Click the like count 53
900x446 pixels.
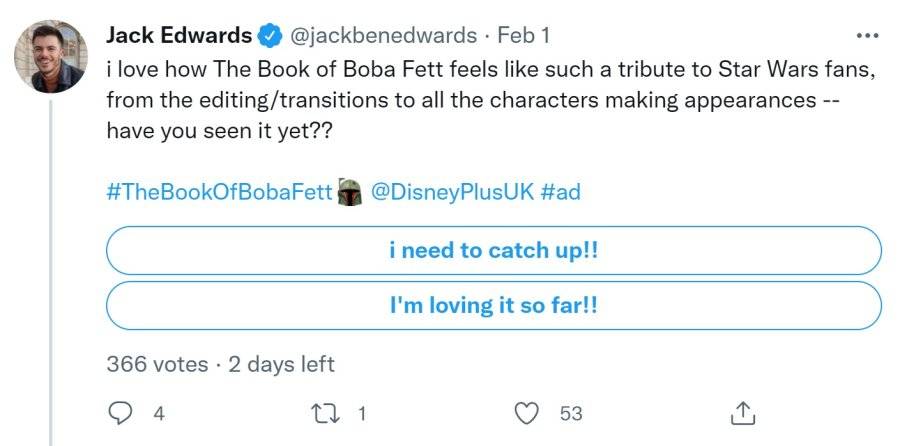[571, 414]
